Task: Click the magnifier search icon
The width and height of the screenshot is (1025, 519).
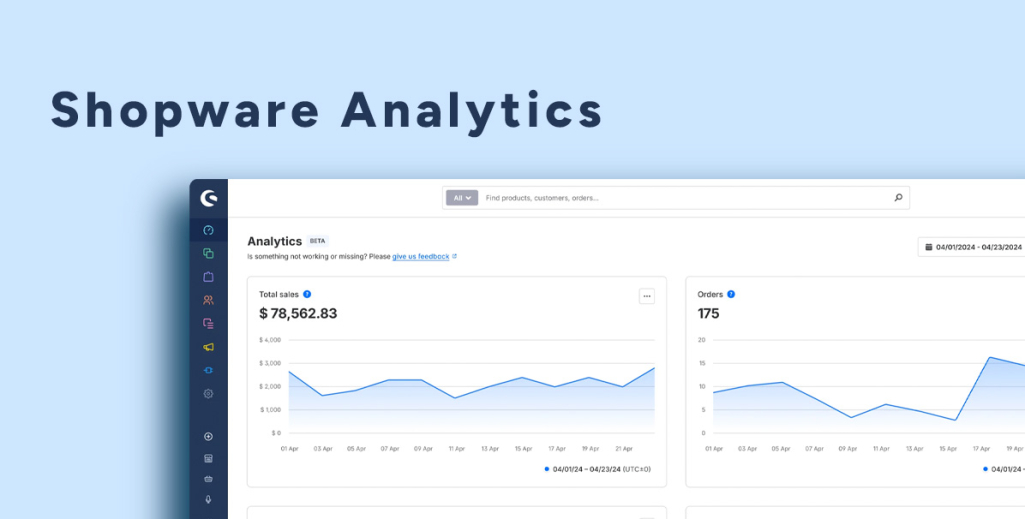Action: pos(898,197)
